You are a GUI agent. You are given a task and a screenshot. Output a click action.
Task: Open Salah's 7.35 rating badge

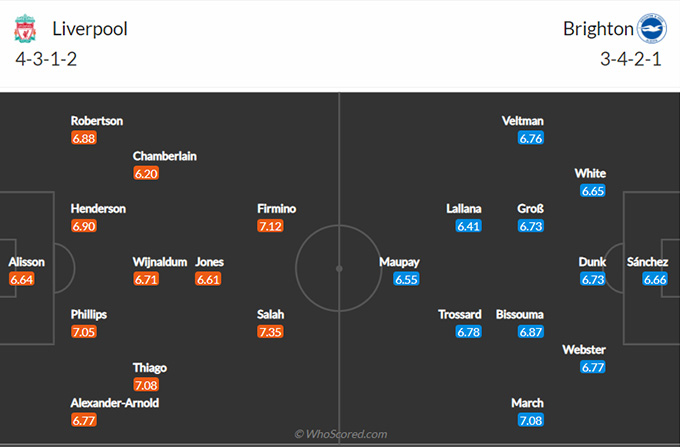tap(270, 332)
